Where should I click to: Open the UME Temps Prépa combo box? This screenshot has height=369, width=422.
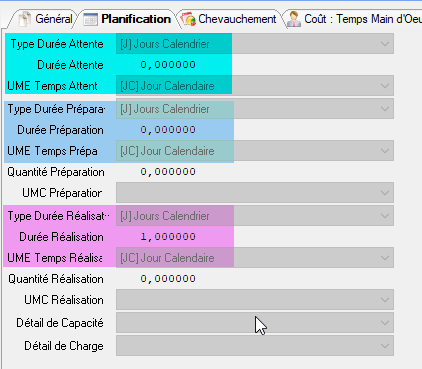point(255,151)
